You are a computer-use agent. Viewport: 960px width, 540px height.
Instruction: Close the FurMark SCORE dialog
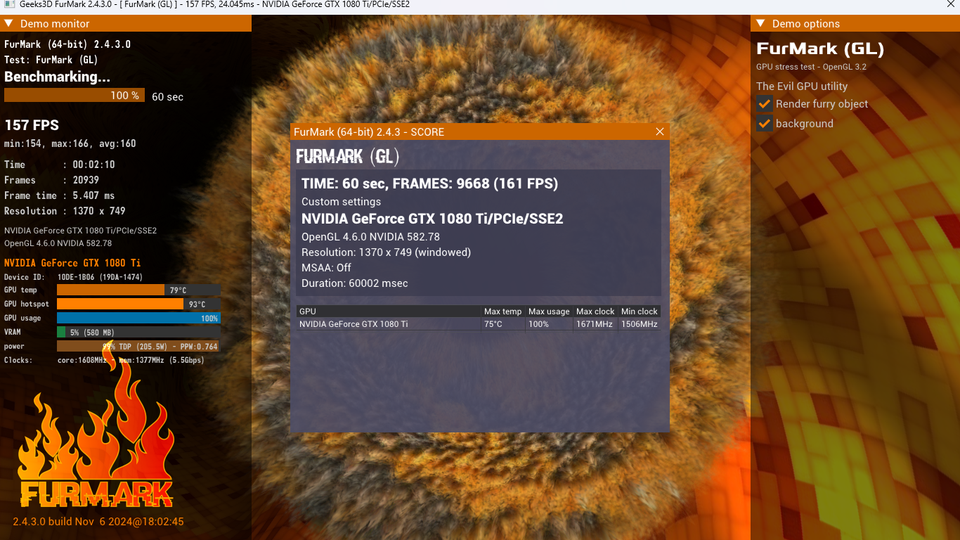pos(659,132)
